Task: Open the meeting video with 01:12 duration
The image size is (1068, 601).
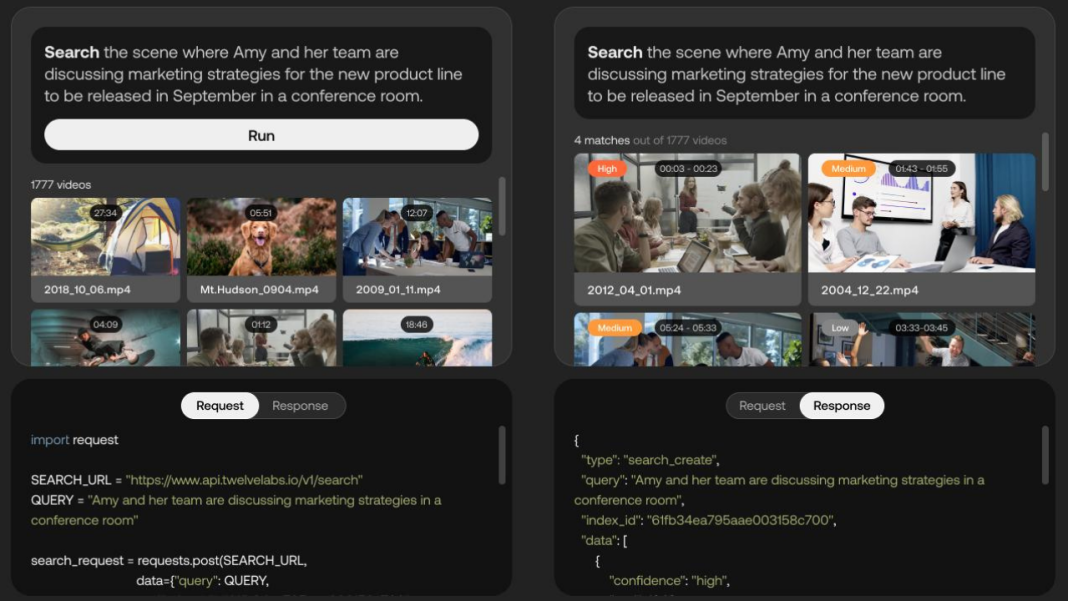Action: (261, 338)
